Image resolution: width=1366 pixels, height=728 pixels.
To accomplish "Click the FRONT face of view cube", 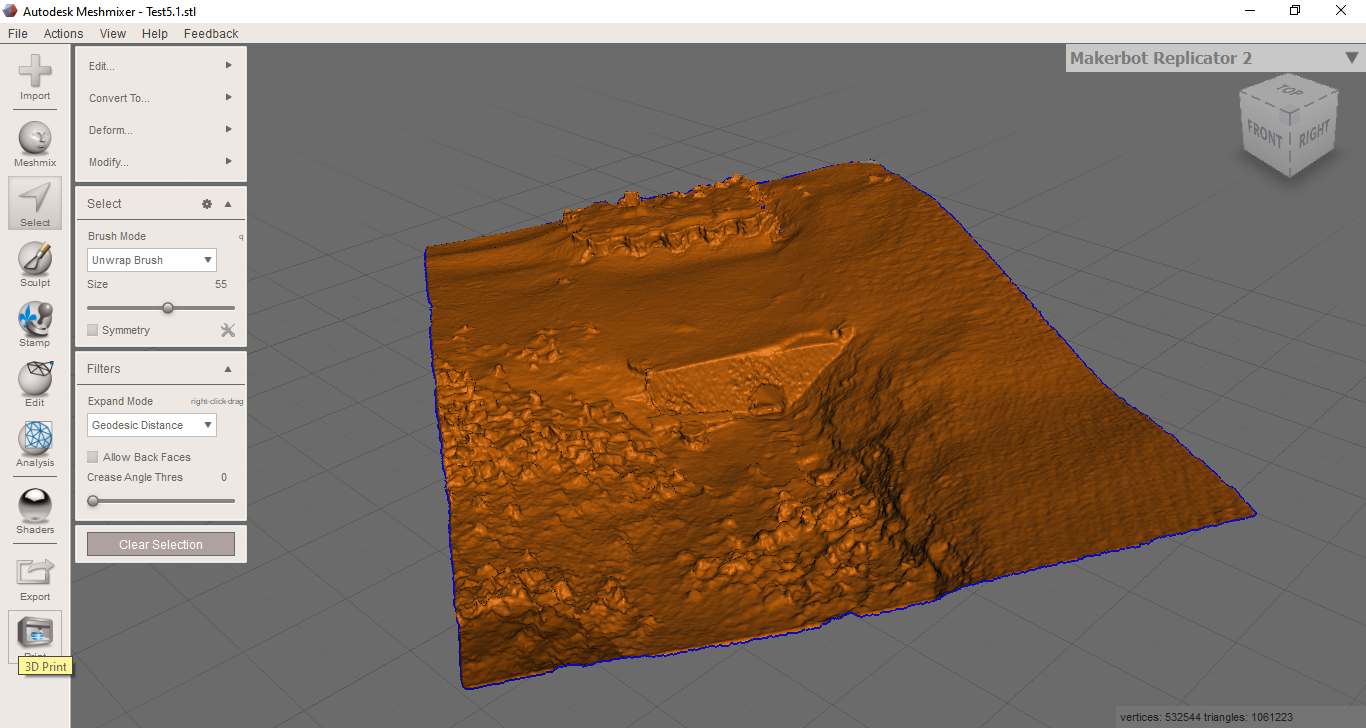I will click(x=1264, y=133).
